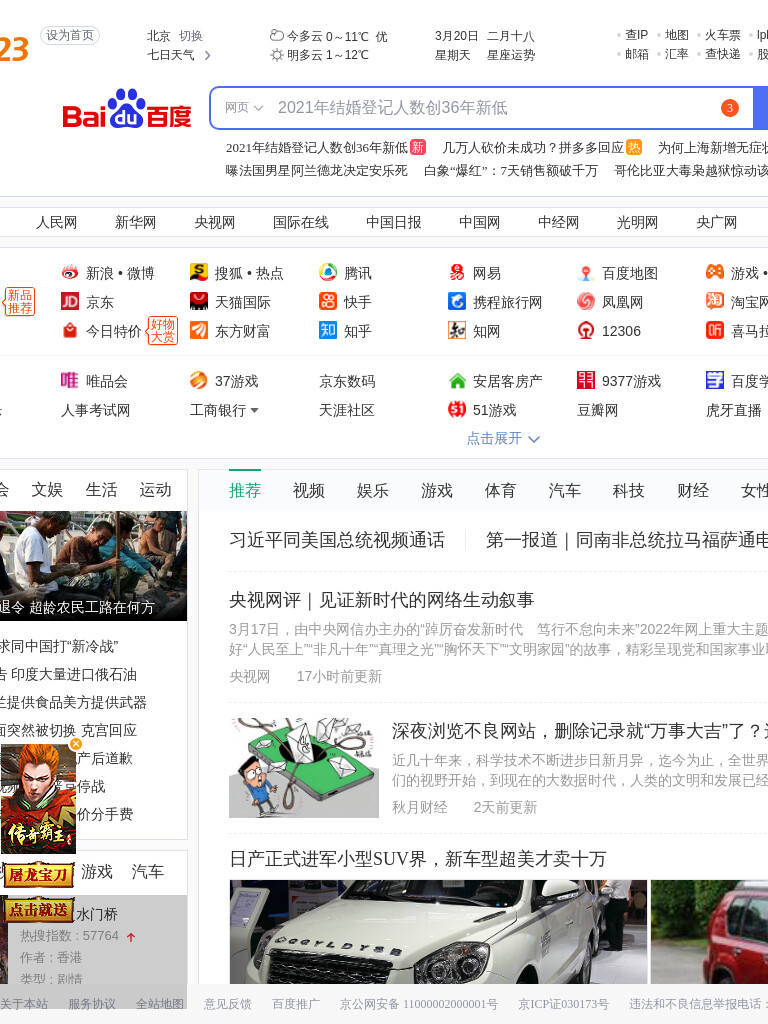Click the 51游戏 icon
Image resolution: width=768 pixels, height=1024 pixels.
click(457, 409)
